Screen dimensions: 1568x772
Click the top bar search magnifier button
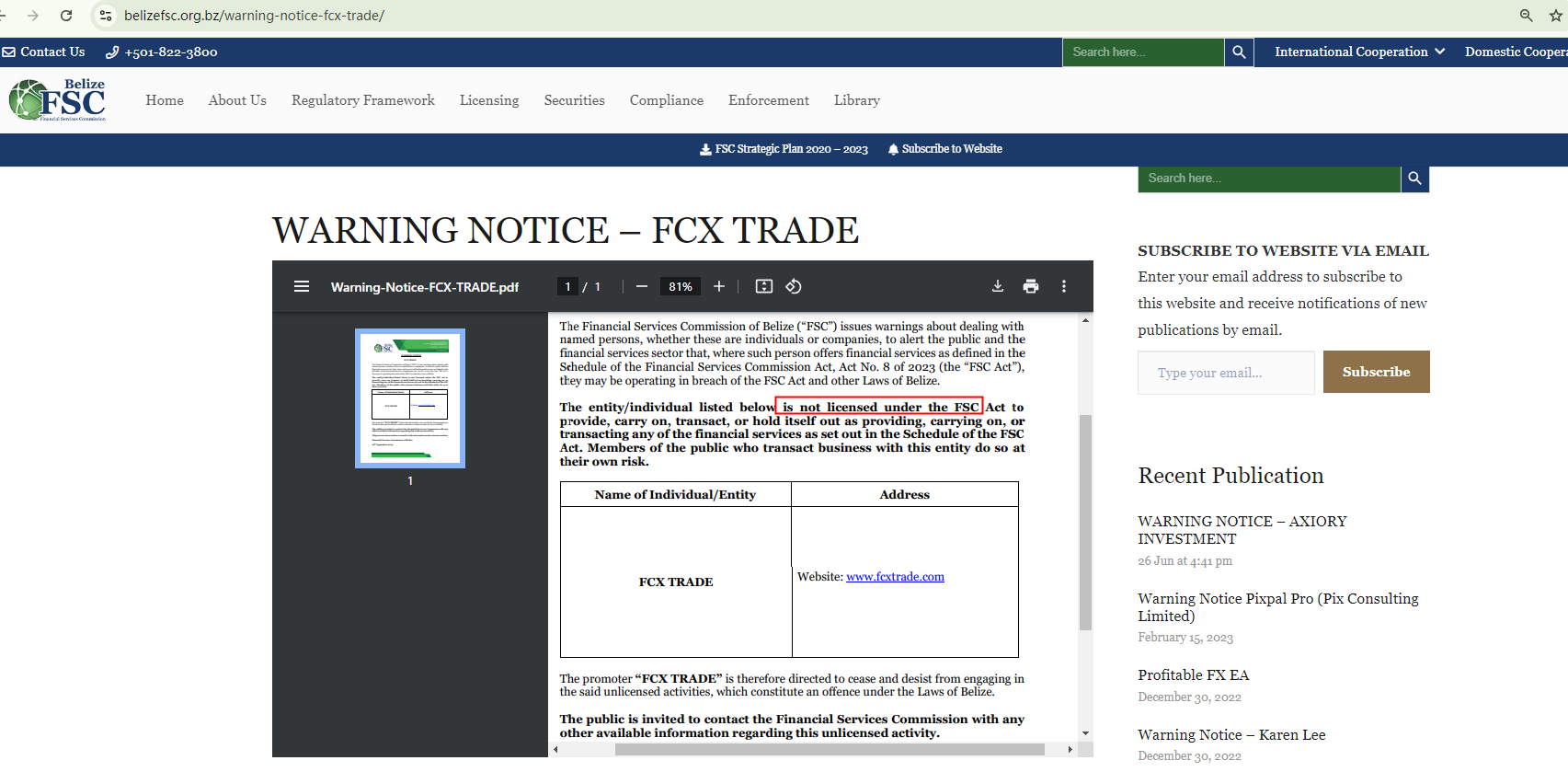(1239, 52)
